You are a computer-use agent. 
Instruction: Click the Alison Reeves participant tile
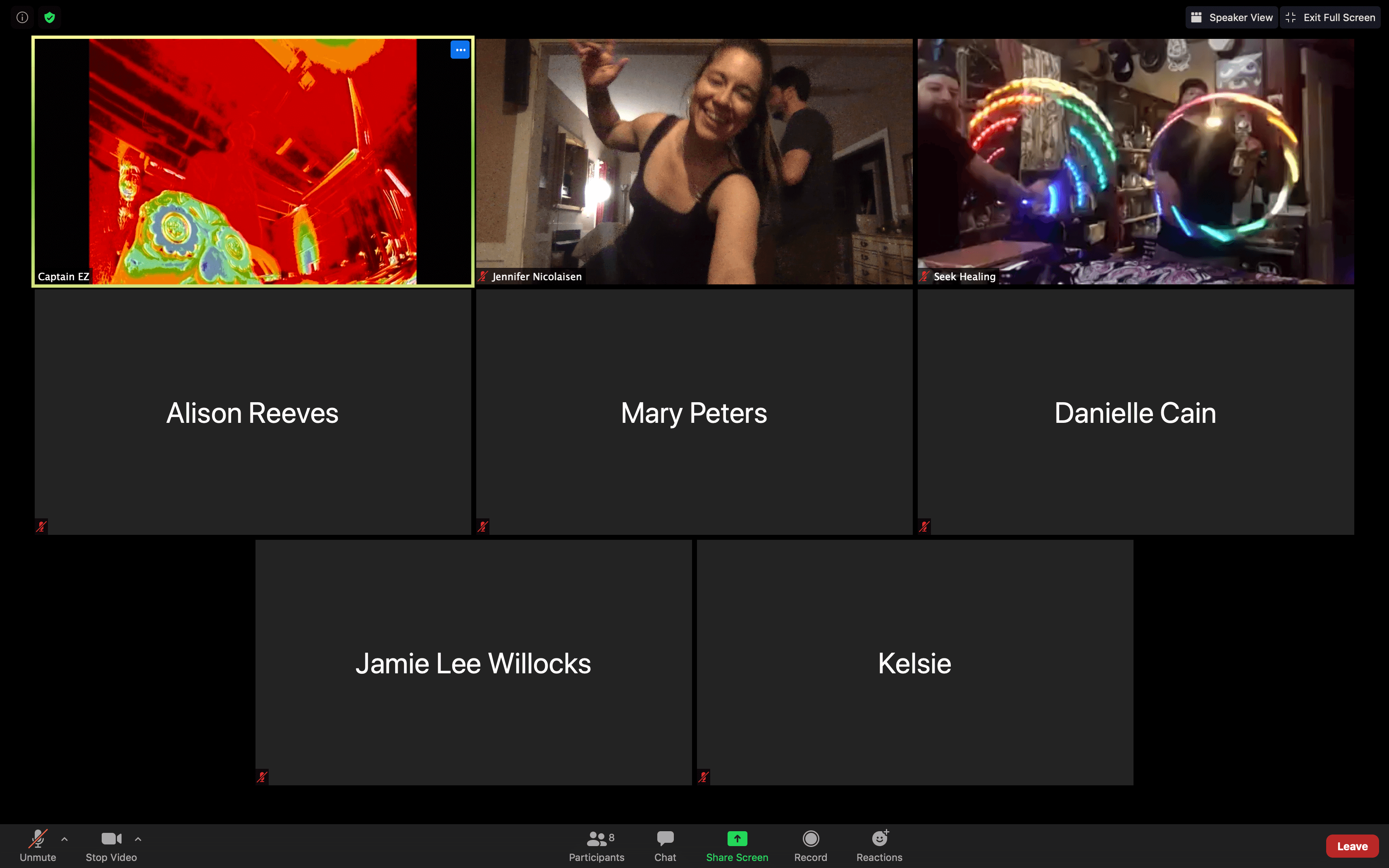pyautogui.click(x=253, y=412)
